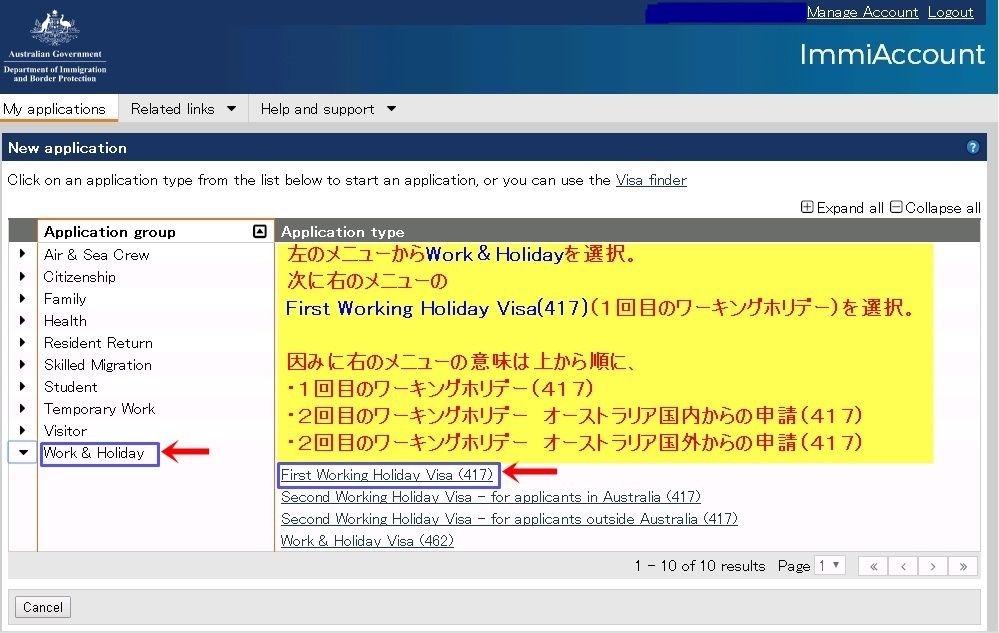Image resolution: width=999 pixels, height=633 pixels.
Task: Go to the previous results page
Action: point(903,566)
